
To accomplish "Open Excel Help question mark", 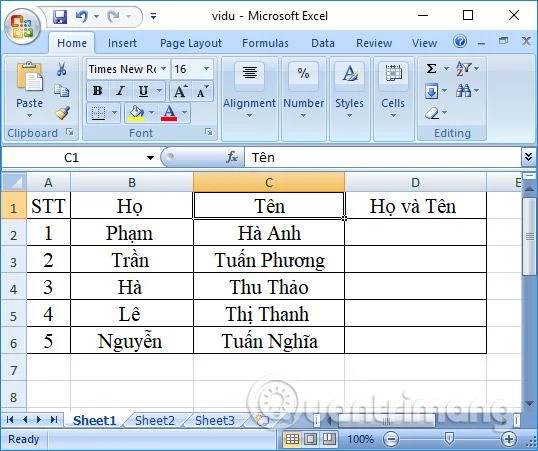I will point(460,42).
